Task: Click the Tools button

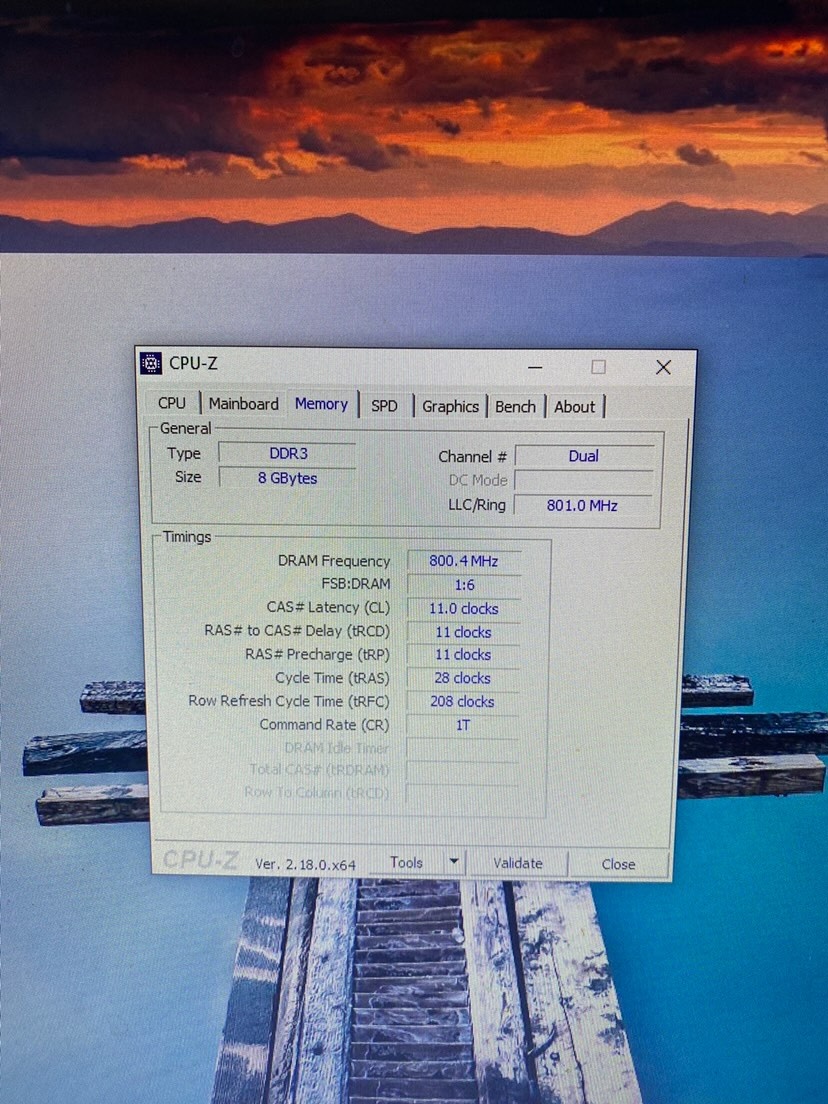Action: pos(407,862)
